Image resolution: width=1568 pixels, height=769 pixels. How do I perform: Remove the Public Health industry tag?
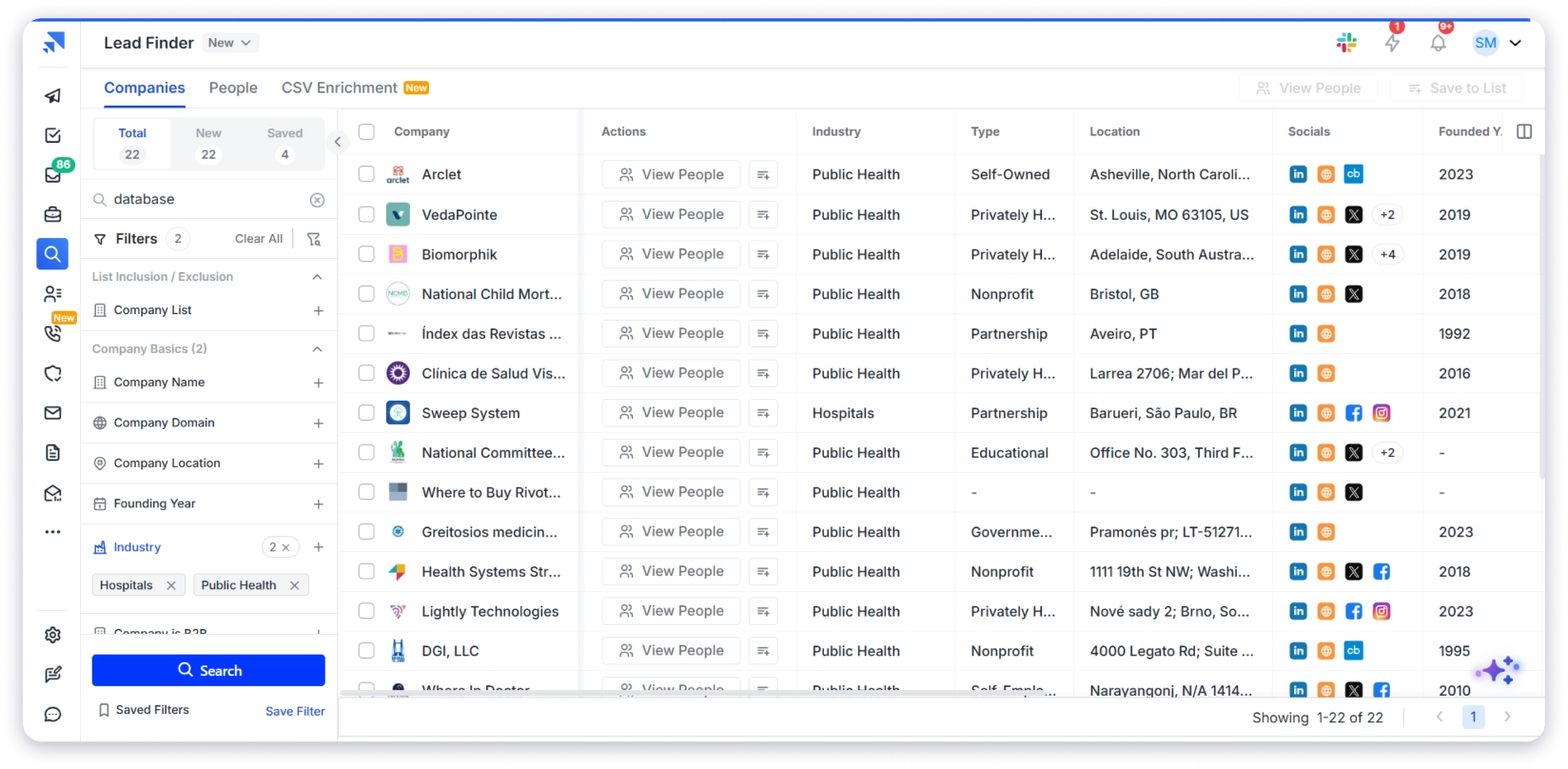[x=295, y=585]
